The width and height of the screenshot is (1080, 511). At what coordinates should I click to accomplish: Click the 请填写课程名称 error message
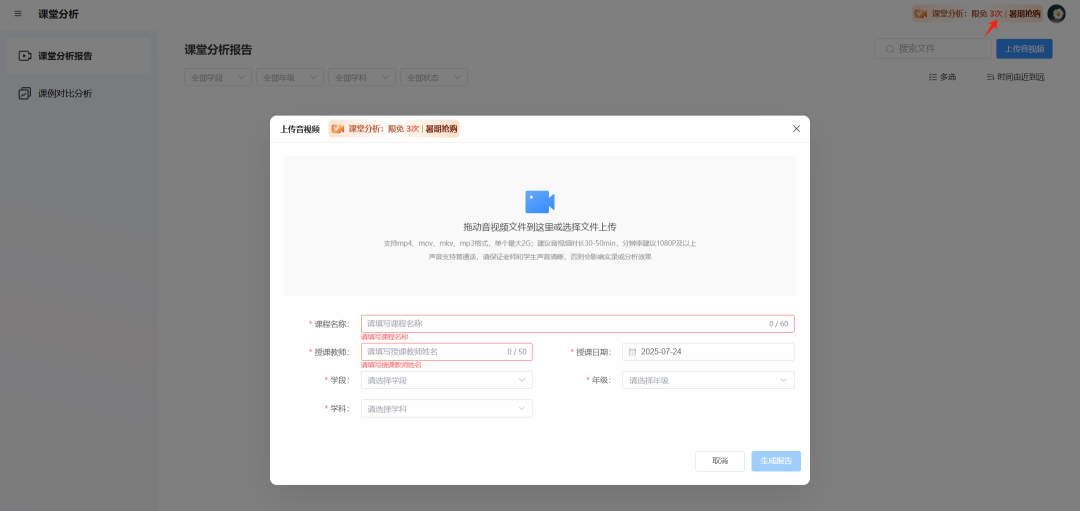coord(384,337)
